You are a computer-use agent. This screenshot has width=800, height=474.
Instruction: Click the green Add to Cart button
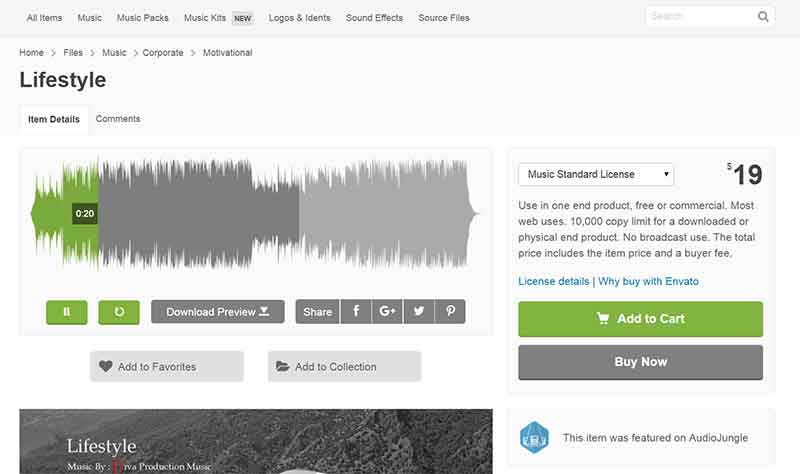pyautogui.click(x=640, y=319)
